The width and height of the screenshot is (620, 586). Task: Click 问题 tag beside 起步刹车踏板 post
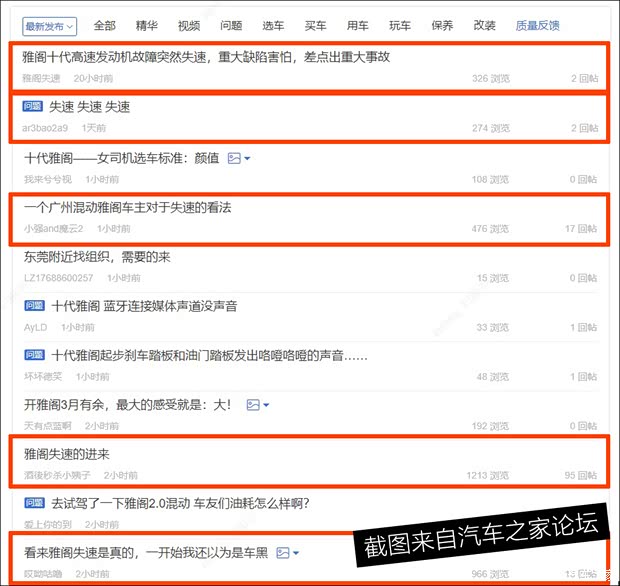pos(34,355)
